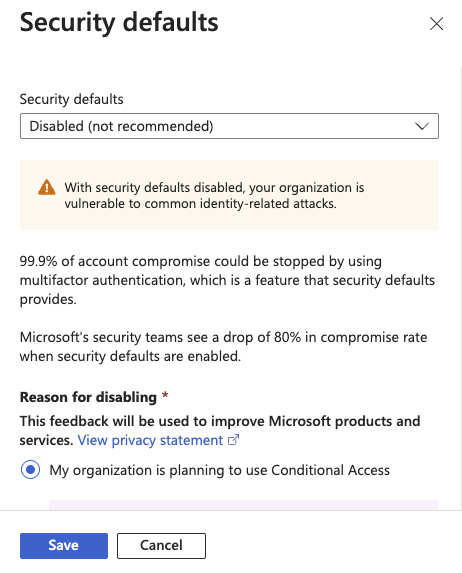Click the 99.9% account compromise paragraph
462x573 pixels.
coord(227,280)
